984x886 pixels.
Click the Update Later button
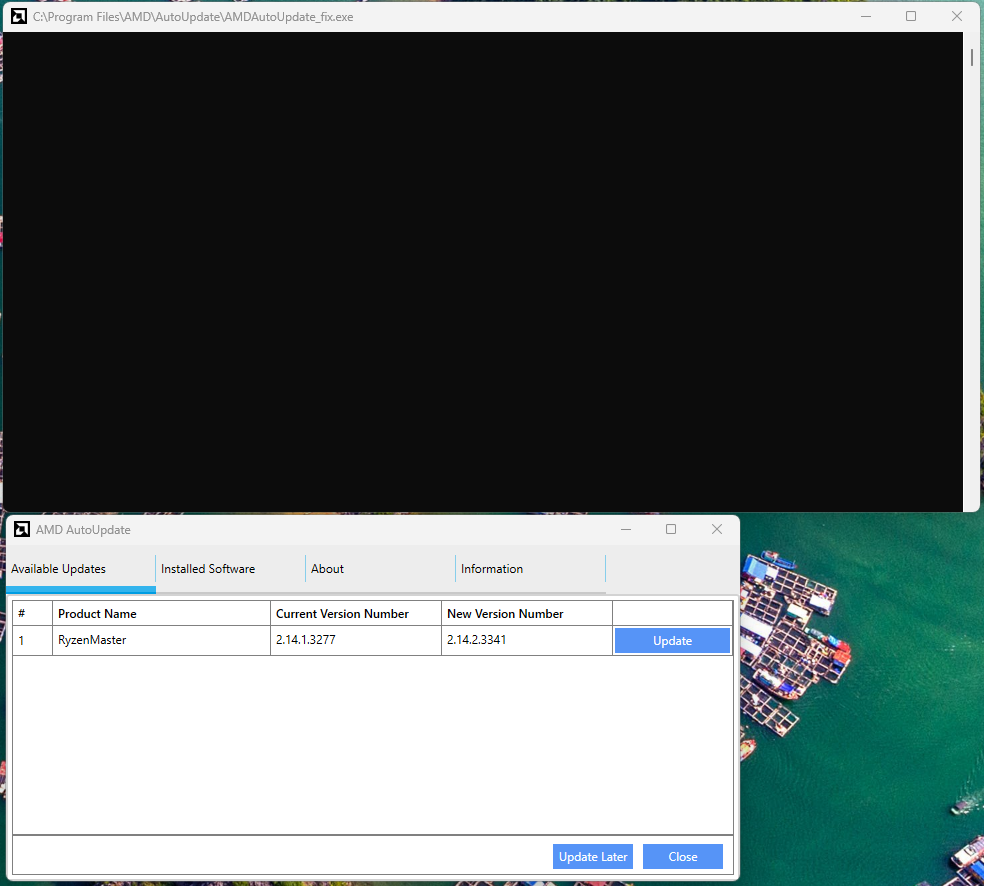click(x=592, y=857)
